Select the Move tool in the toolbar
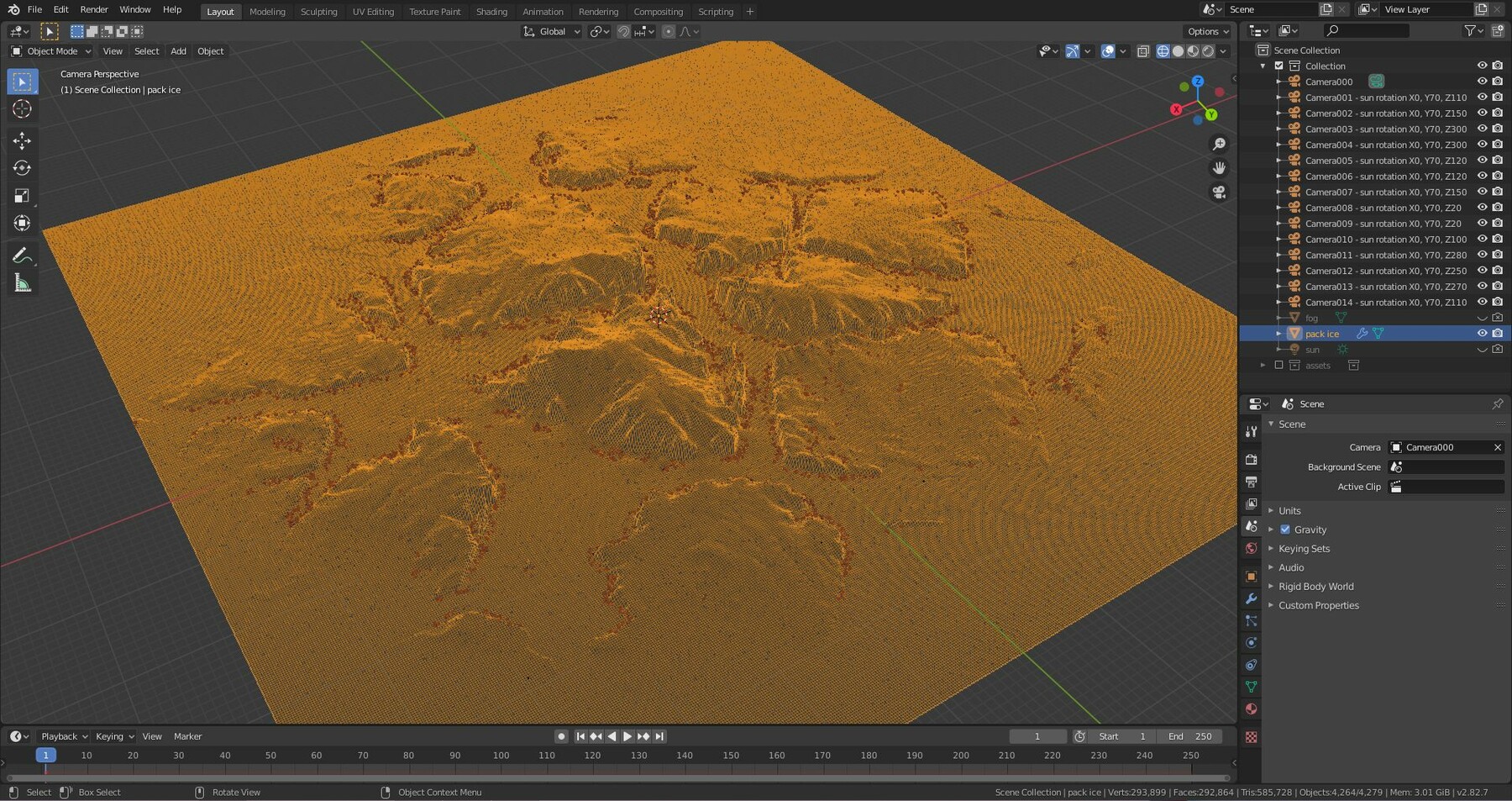The width and height of the screenshot is (1512, 801). 22,141
